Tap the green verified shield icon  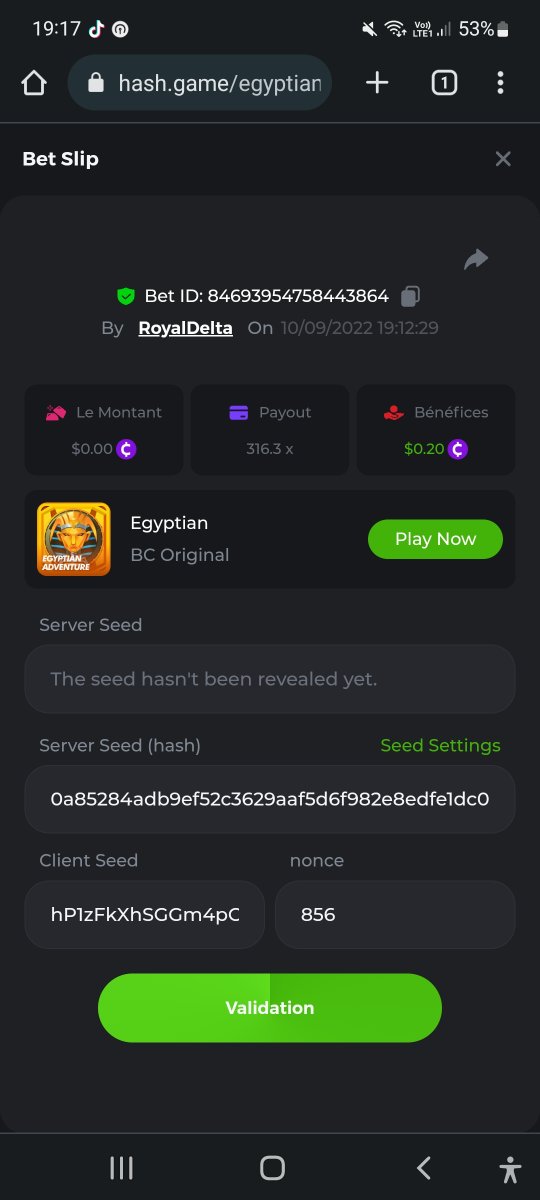click(126, 296)
